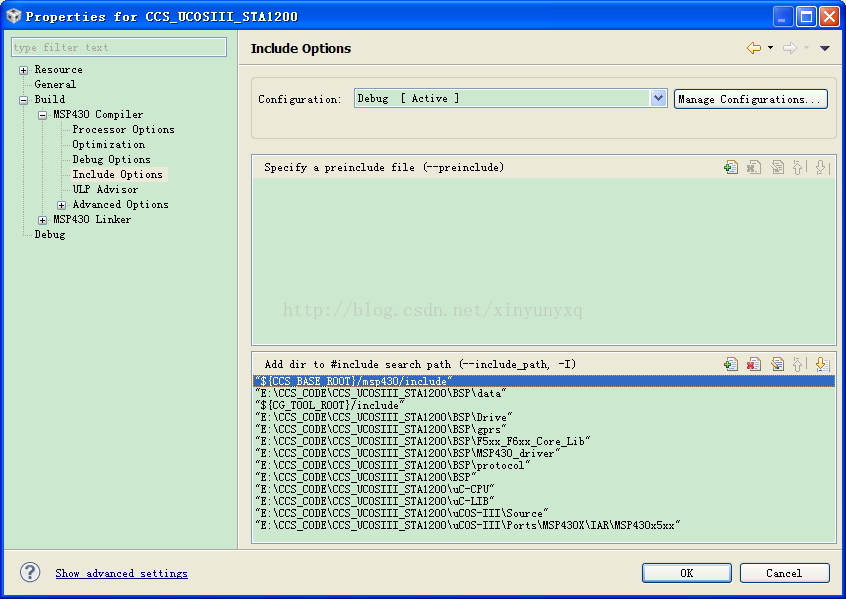This screenshot has height=599, width=846.
Task: Select Advanced Options tree item
Action: pos(120,205)
